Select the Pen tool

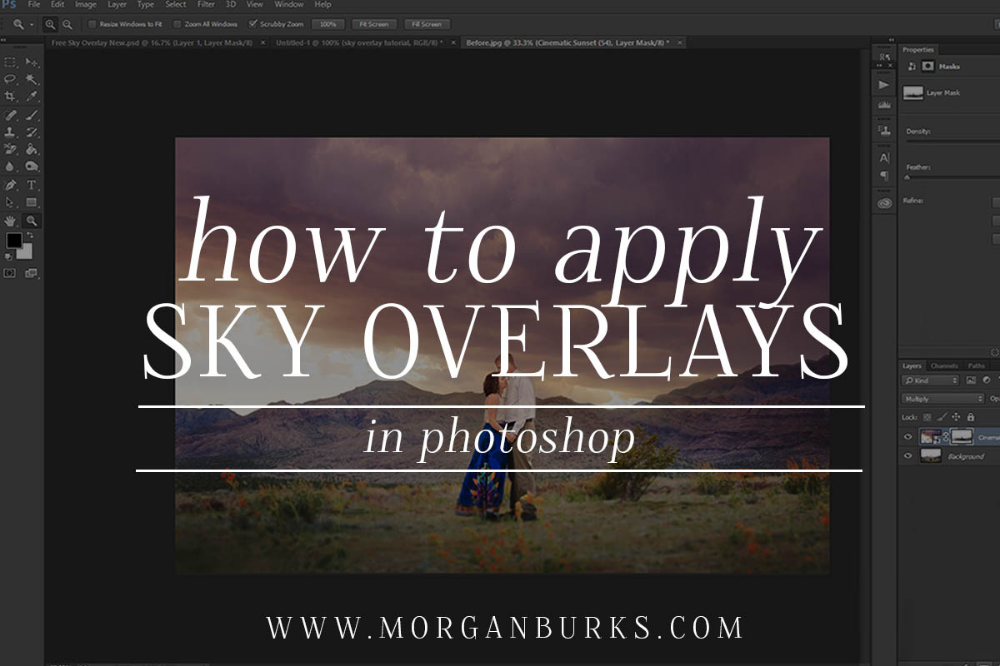click(10, 186)
